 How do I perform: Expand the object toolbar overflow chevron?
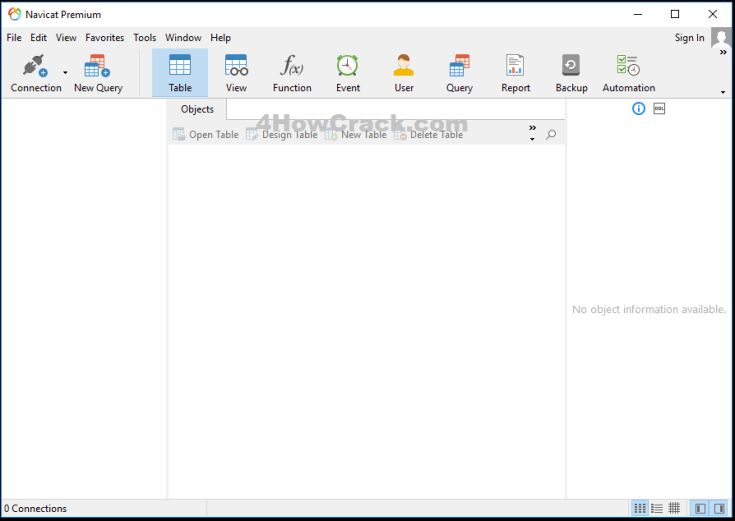(x=532, y=128)
